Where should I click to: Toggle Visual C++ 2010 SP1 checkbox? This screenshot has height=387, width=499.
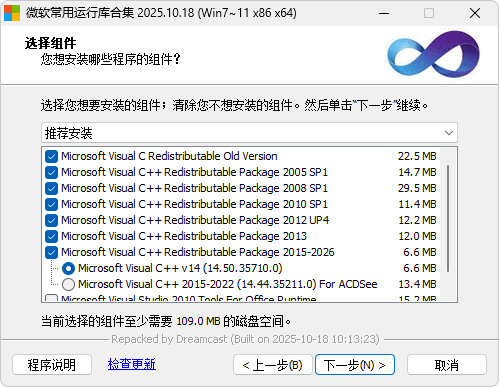tap(51, 204)
